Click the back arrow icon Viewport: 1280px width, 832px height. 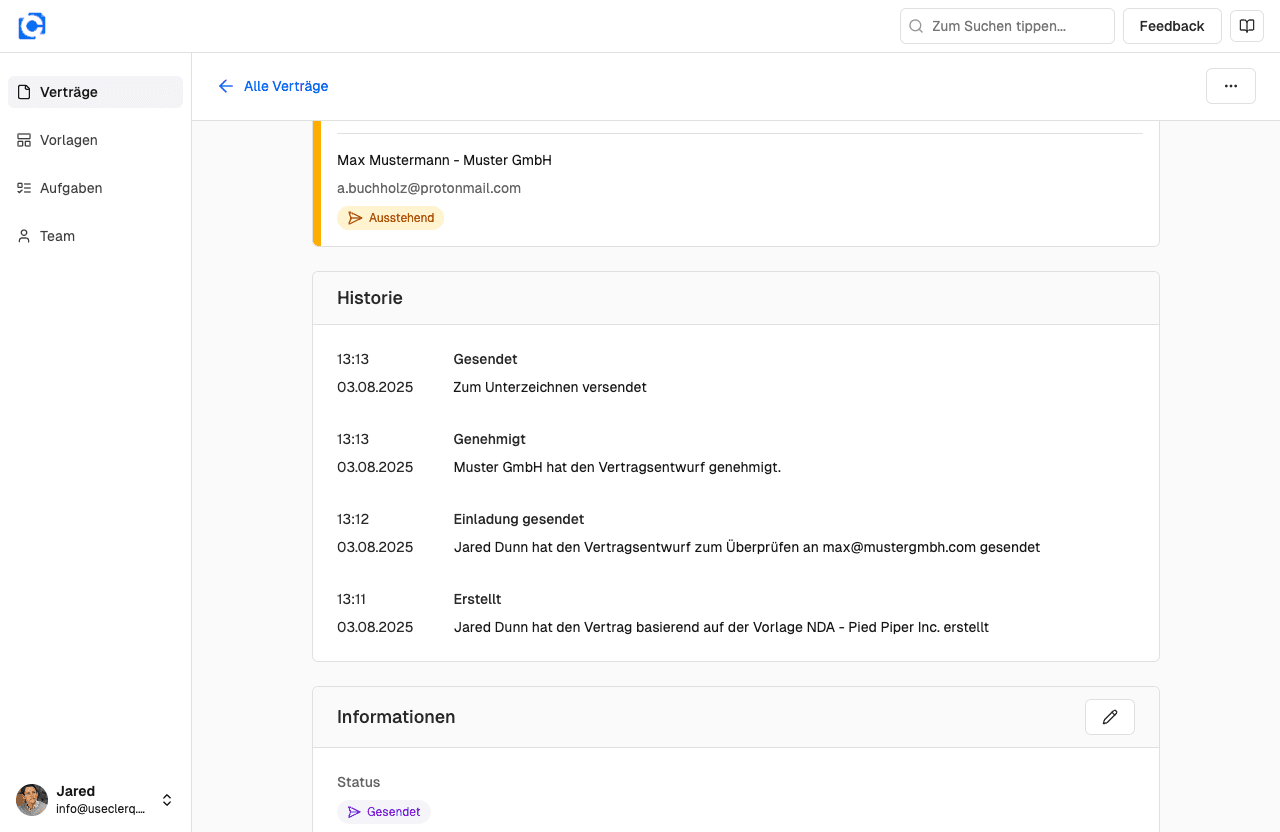[x=226, y=86]
